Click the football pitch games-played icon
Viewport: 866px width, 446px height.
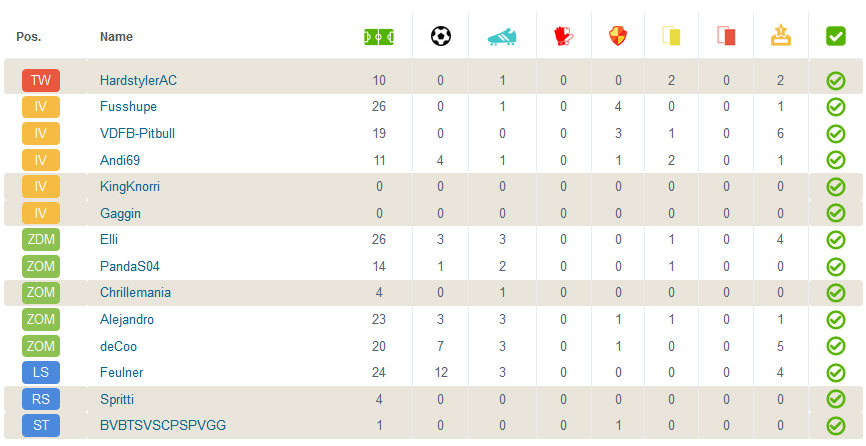tap(379, 37)
